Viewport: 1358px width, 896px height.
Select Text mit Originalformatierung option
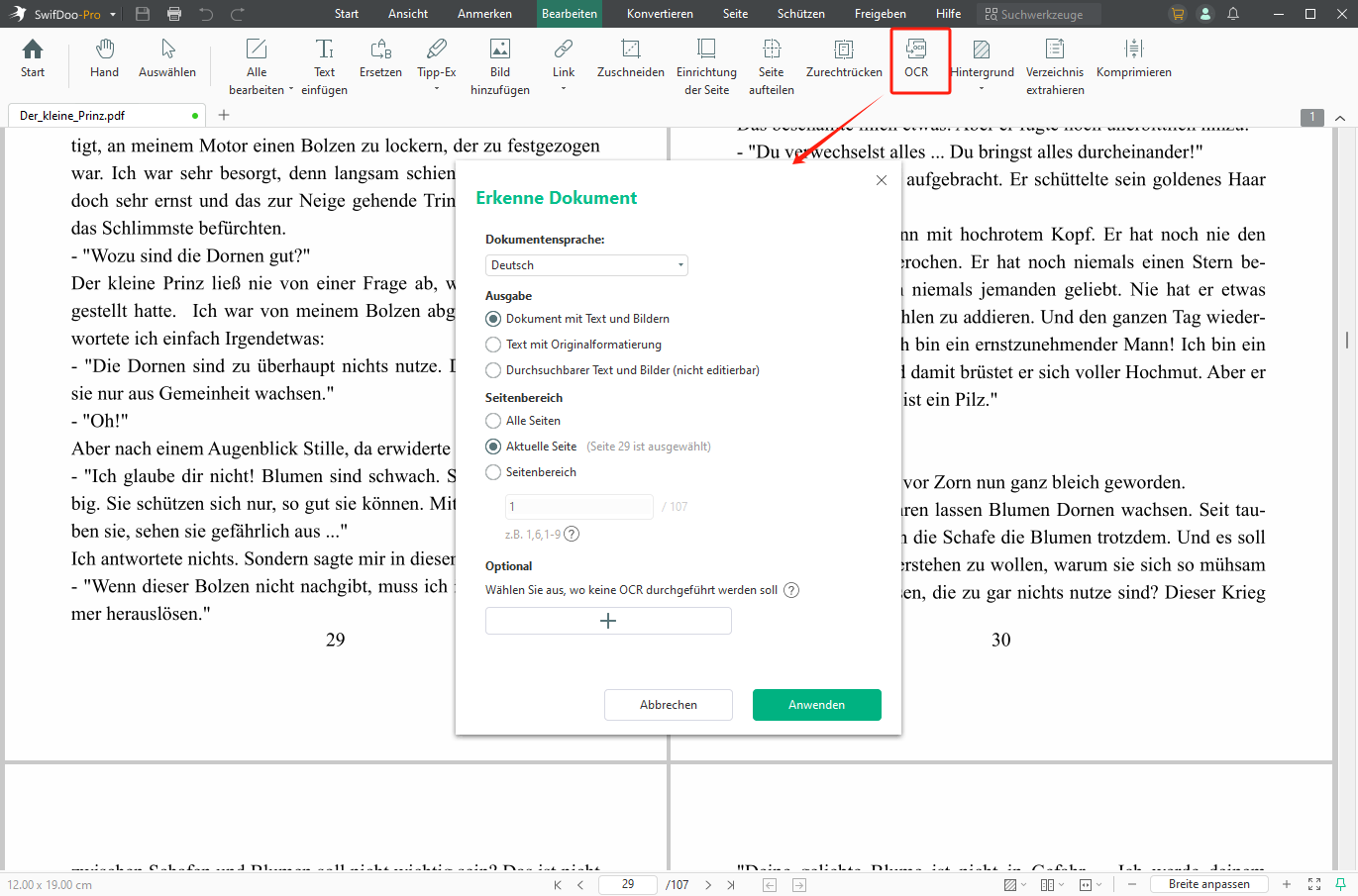[493, 345]
